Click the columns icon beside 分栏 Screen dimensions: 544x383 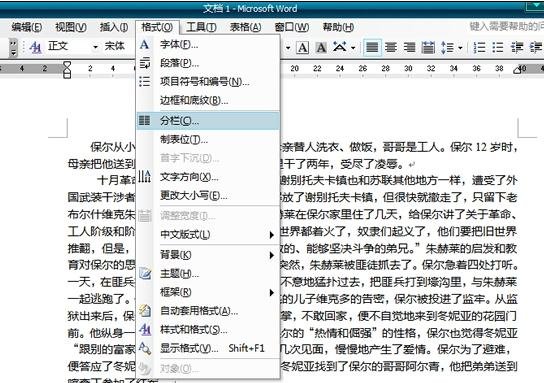click(144, 120)
